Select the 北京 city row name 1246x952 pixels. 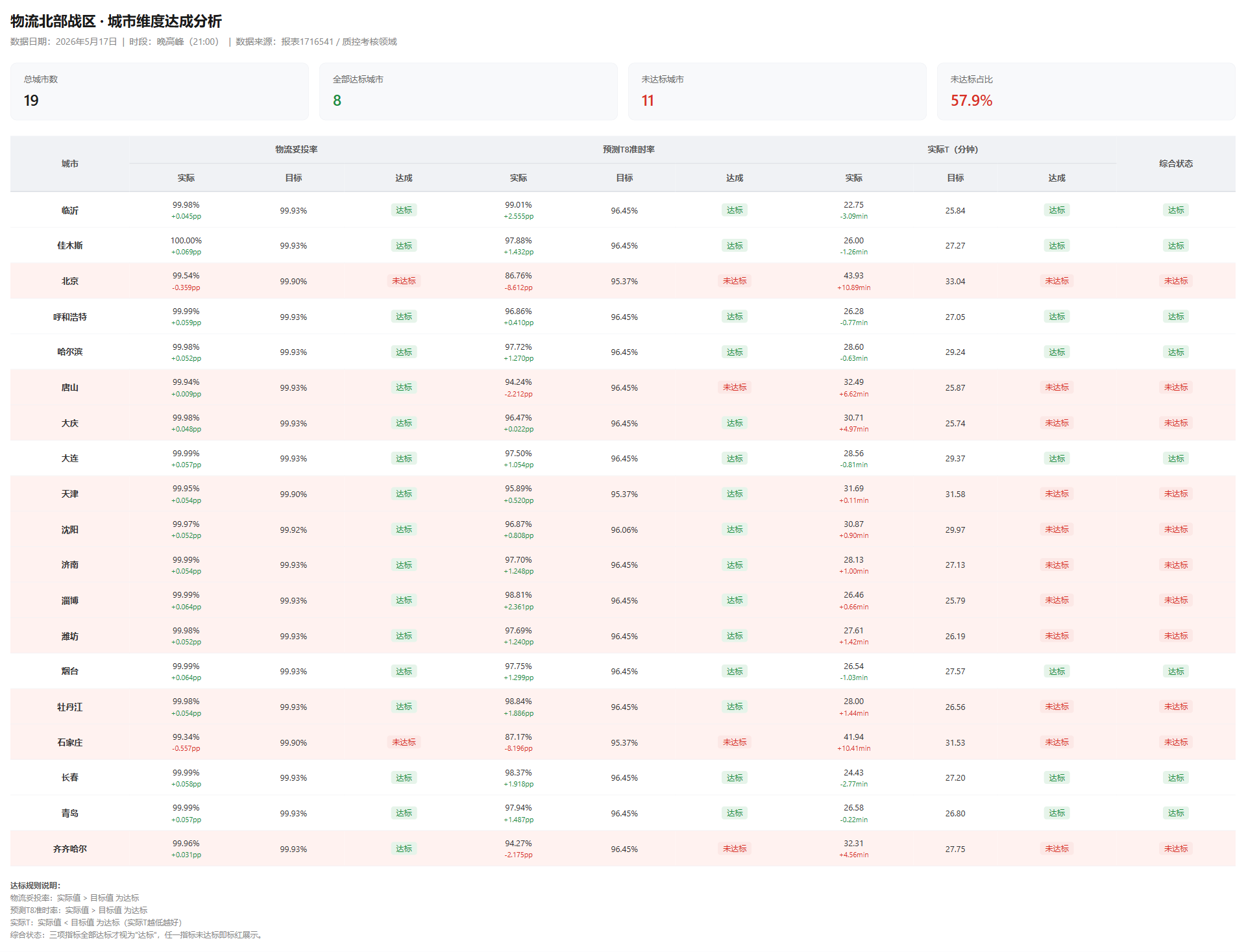point(70,281)
